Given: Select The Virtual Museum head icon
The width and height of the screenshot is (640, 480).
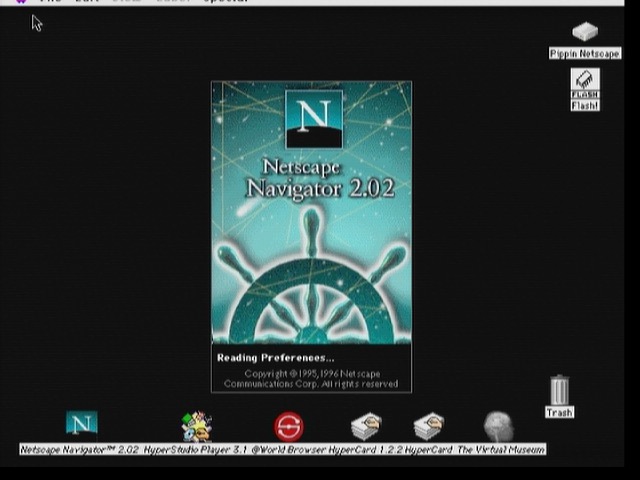Looking at the screenshot, I should (x=498, y=427).
